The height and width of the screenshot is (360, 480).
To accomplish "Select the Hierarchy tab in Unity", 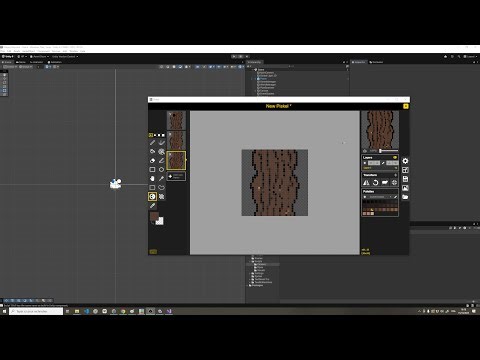I will tap(254, 62).
